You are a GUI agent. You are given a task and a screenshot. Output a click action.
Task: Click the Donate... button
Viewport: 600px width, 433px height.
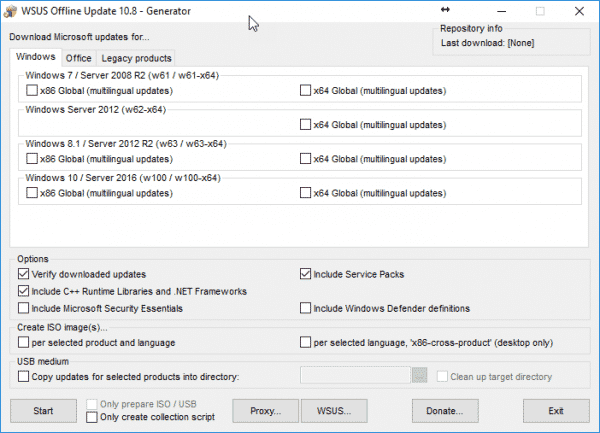point(445,411)
